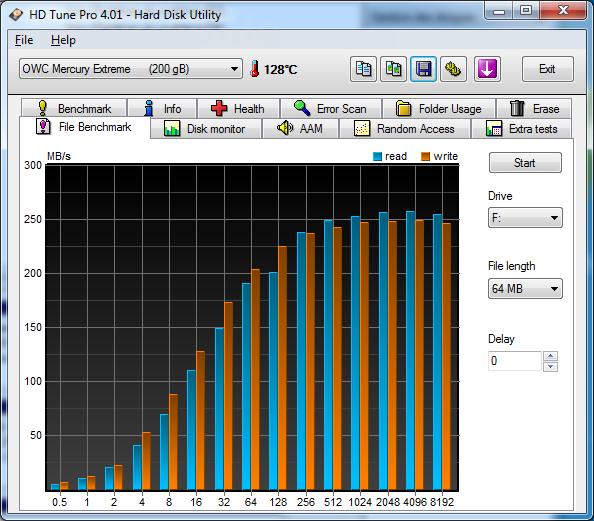Open the Help menu
Image resolution: width=594 pixels, height=521 pixels.
pos(63,40)
